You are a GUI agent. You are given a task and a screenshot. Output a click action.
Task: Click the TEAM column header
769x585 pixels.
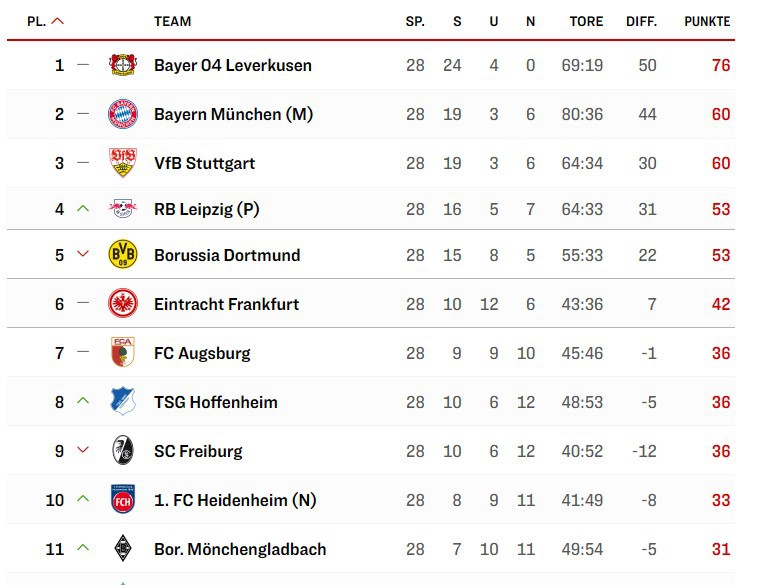[173, 21]
